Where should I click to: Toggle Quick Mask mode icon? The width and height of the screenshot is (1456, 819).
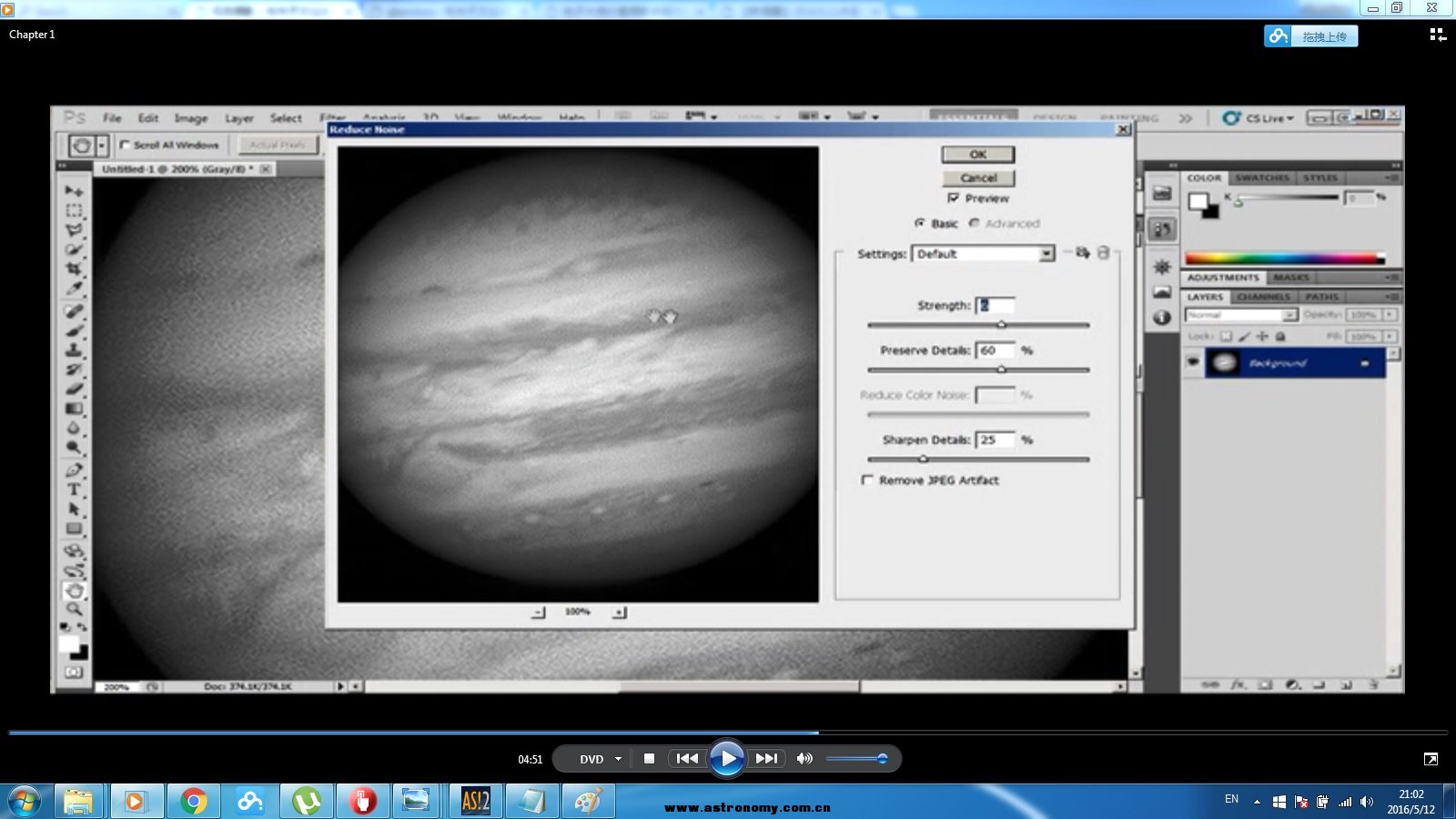tap(74, 672)
